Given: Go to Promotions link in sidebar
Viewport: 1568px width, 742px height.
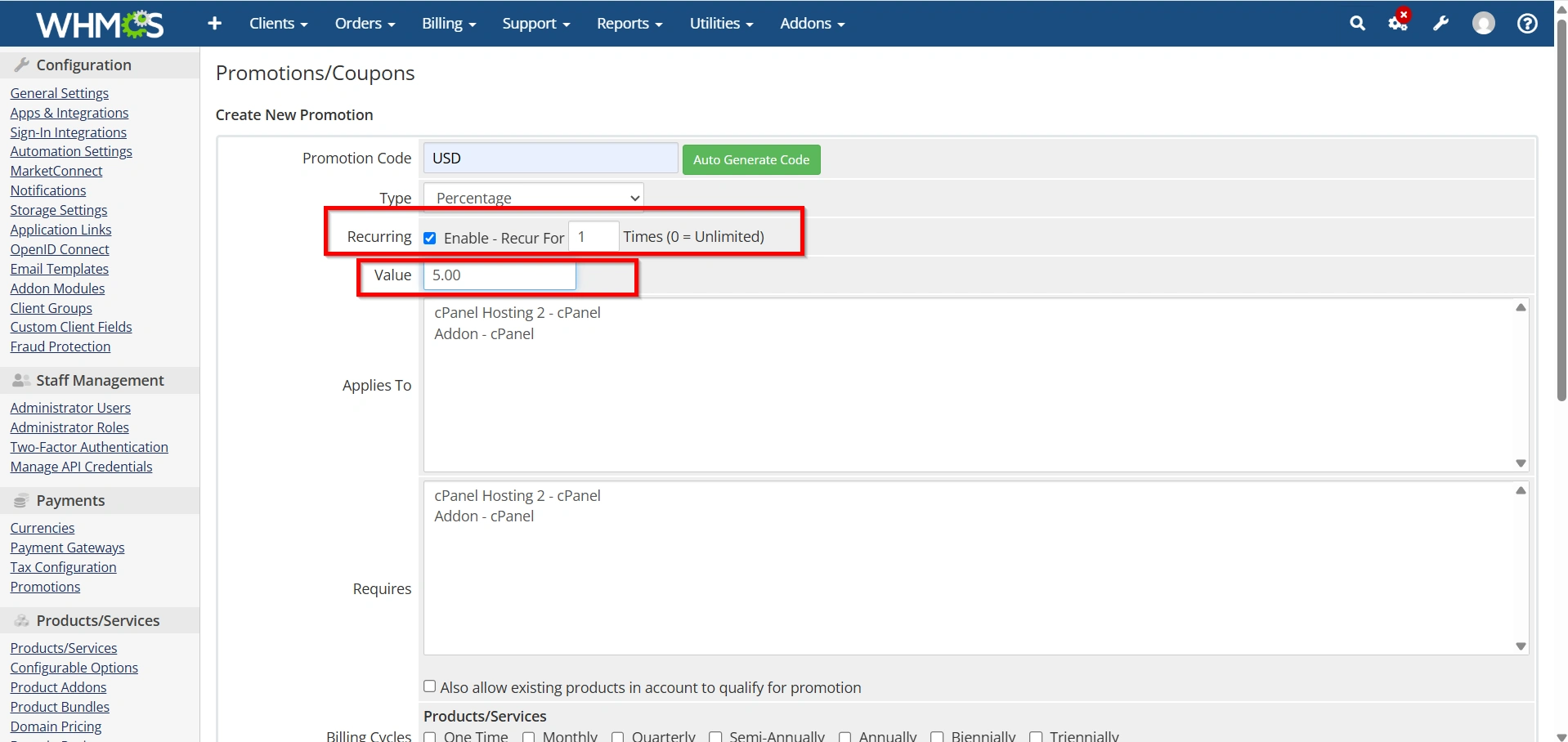Looking at the screenshot, I should [x=46, y=587].
